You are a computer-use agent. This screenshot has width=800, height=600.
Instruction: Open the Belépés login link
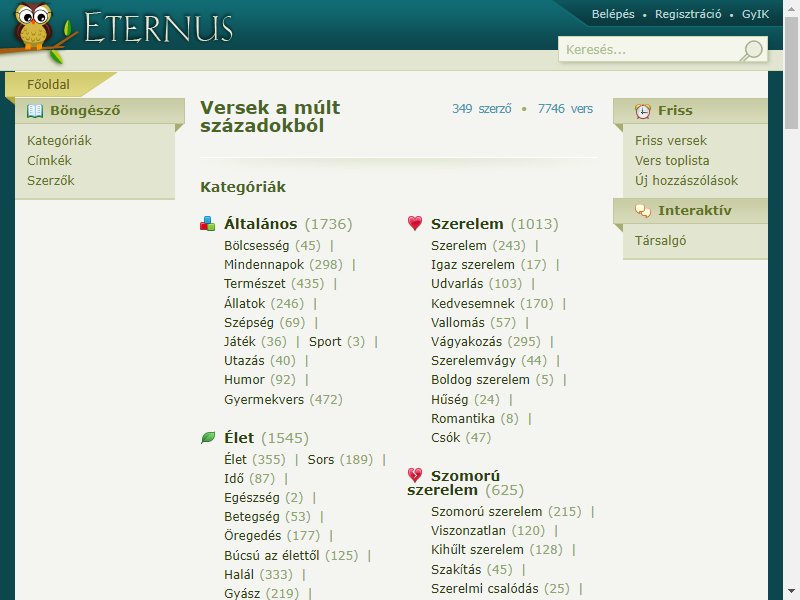pyautogui.click(x=613, y=14)
